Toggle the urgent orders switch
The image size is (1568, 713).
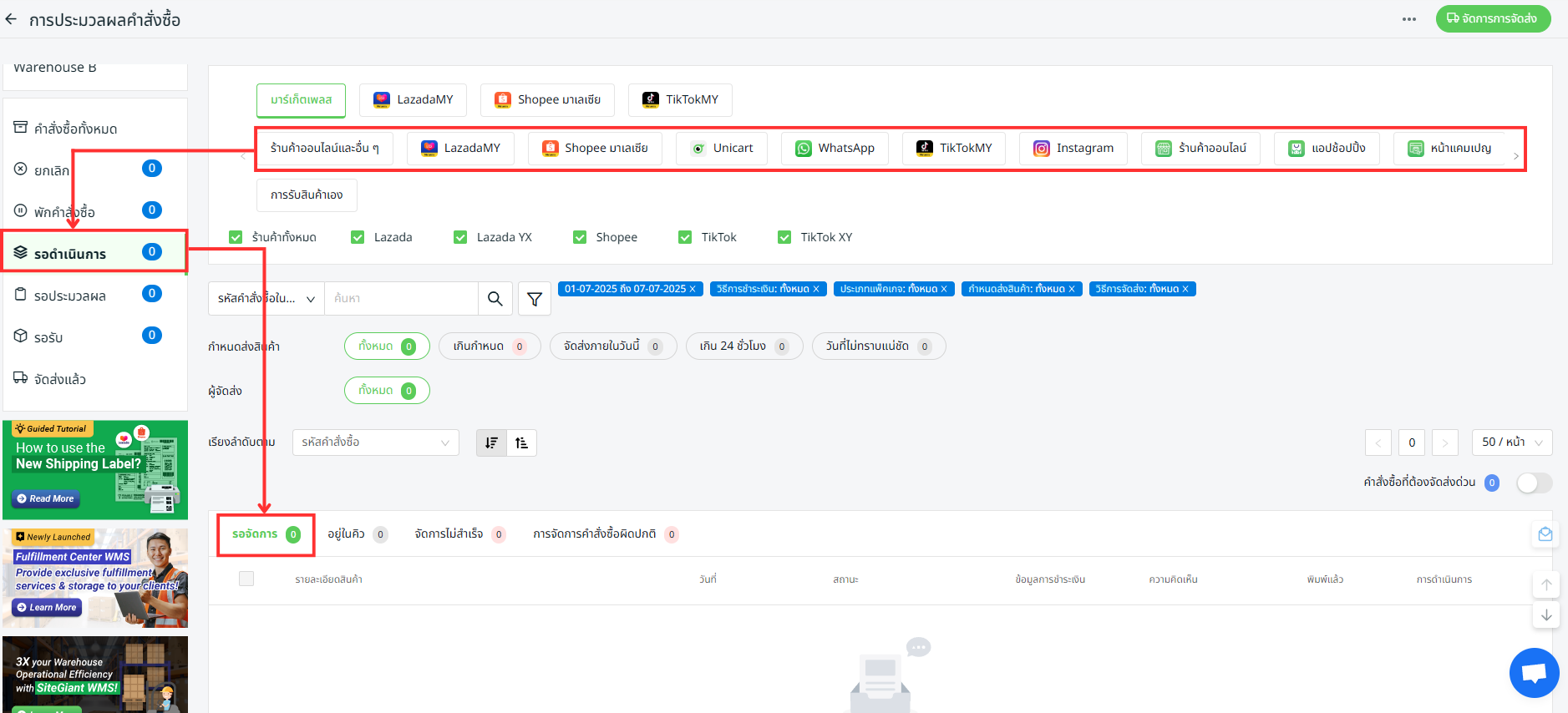[x=1534, y=483]
